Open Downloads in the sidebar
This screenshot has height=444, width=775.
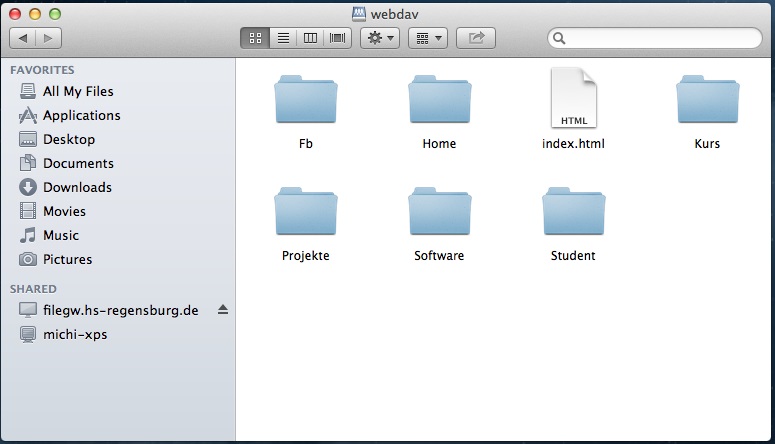65,187
